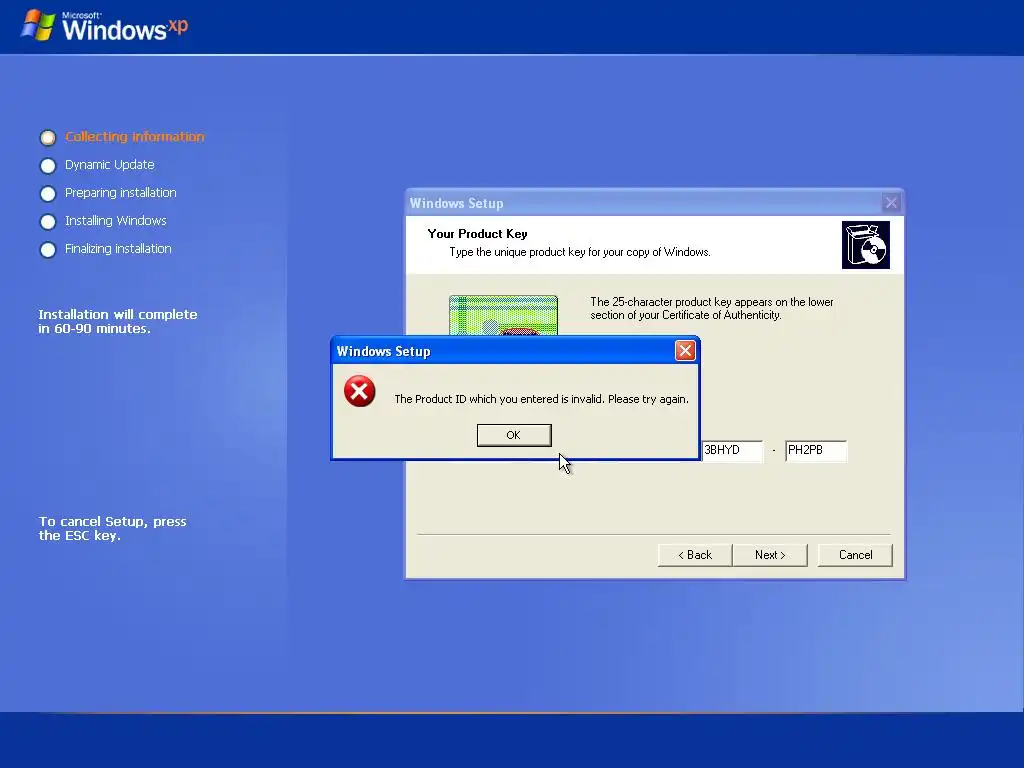Viewport: 1024px width, 768px height.
Task: Click the 'Preparing installation' text
Action: pos(121,193)
